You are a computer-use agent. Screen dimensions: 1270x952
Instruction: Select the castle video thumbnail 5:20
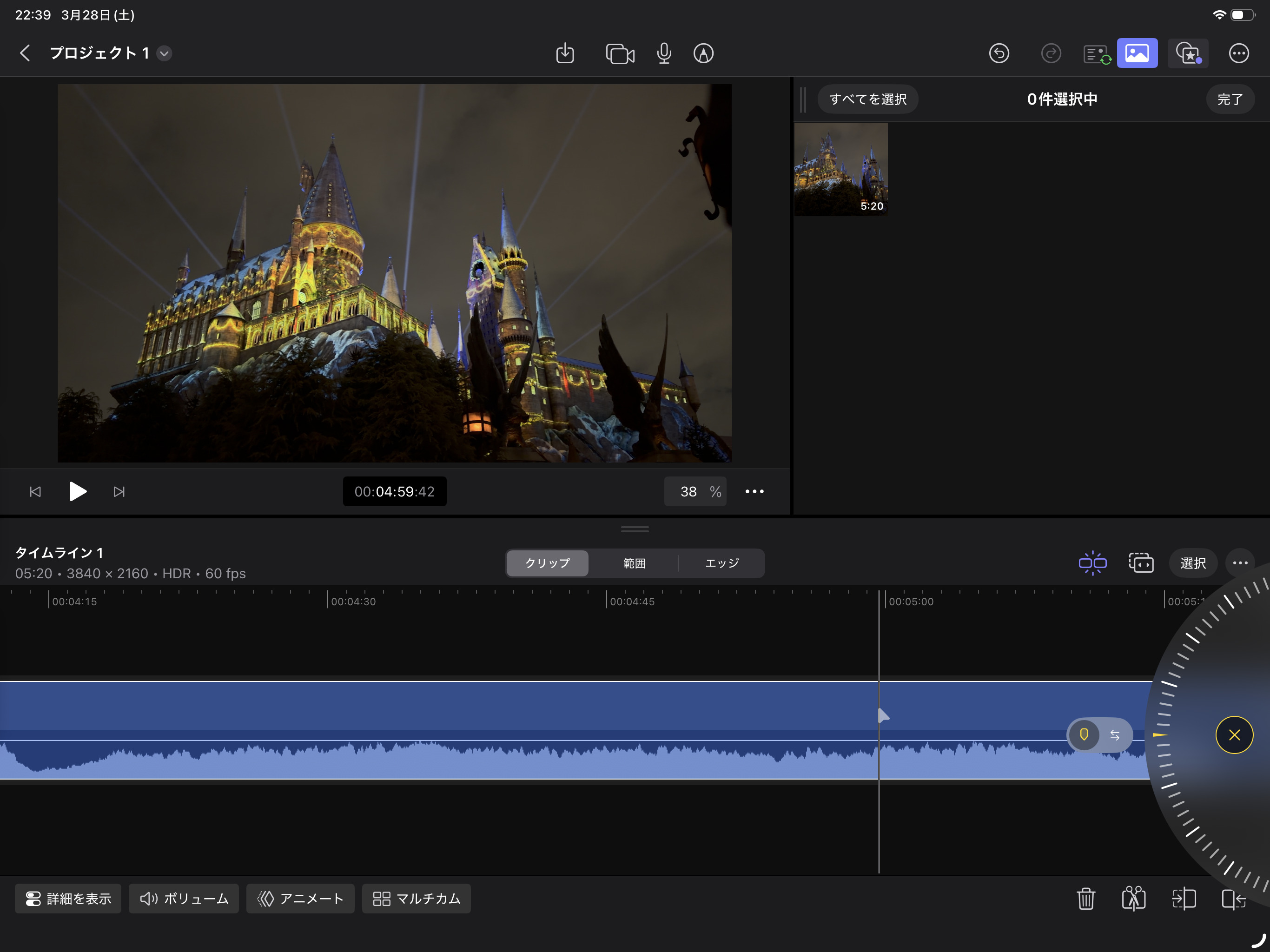[840, 169]
